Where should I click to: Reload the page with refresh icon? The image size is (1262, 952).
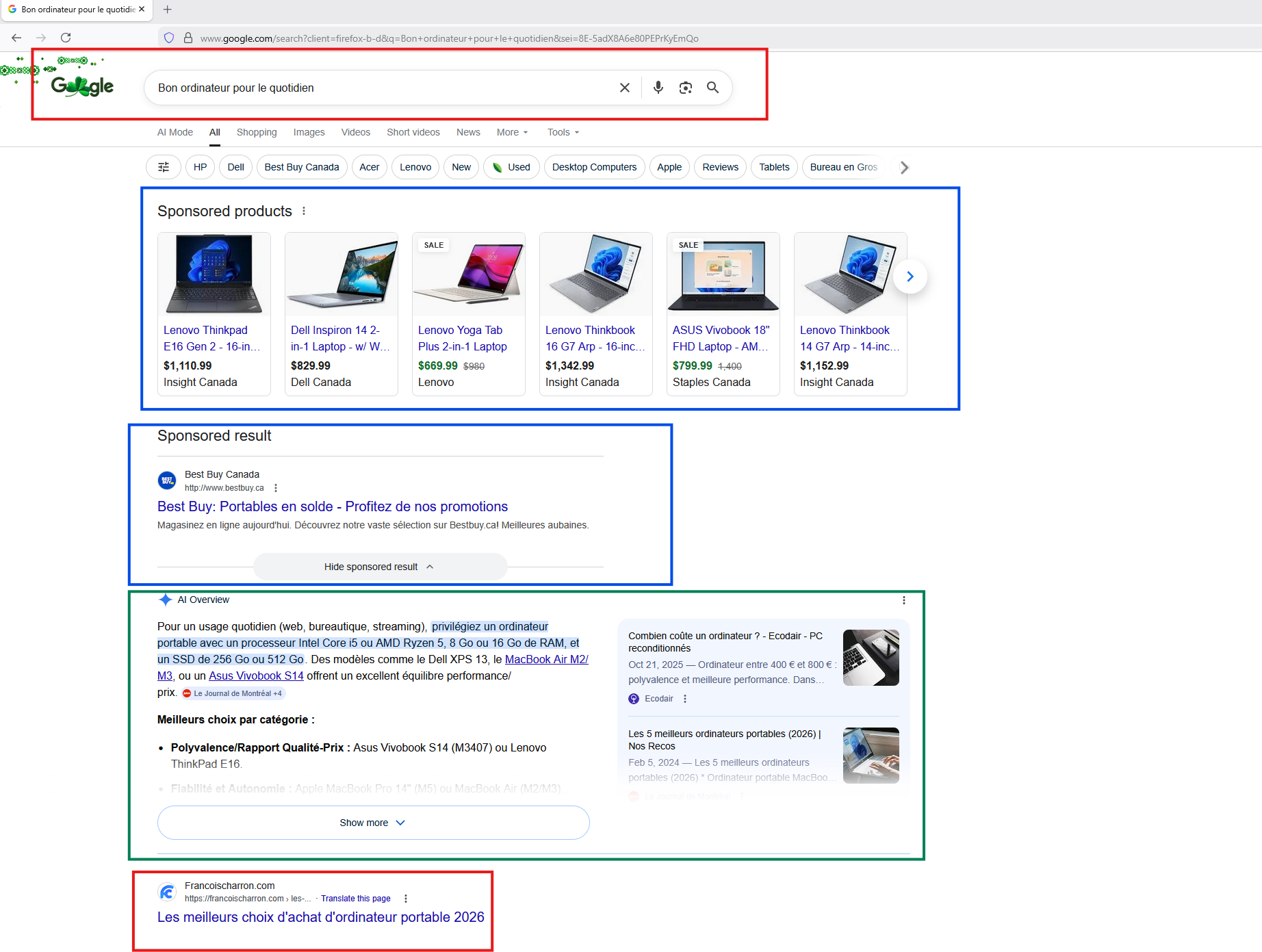tap(66, 38)
